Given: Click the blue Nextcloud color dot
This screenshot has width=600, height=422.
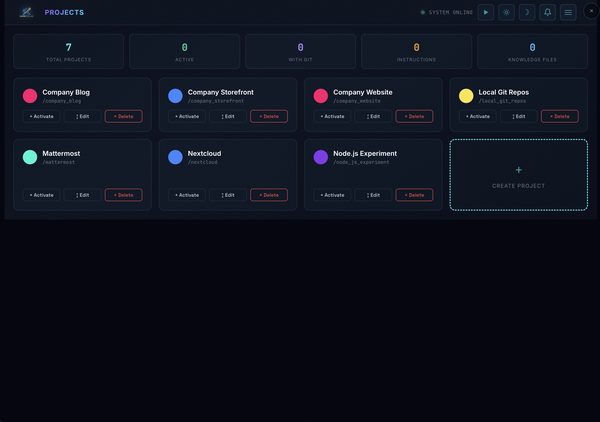Looking at the screenshot, I should pyautogui.click(x=175, y=157).
